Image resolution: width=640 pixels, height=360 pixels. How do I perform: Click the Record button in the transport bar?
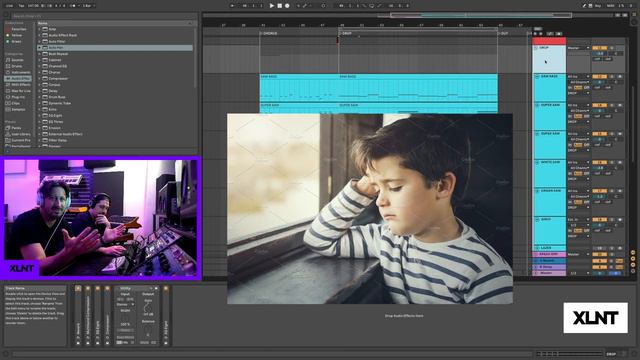click(x=287, y=6)
